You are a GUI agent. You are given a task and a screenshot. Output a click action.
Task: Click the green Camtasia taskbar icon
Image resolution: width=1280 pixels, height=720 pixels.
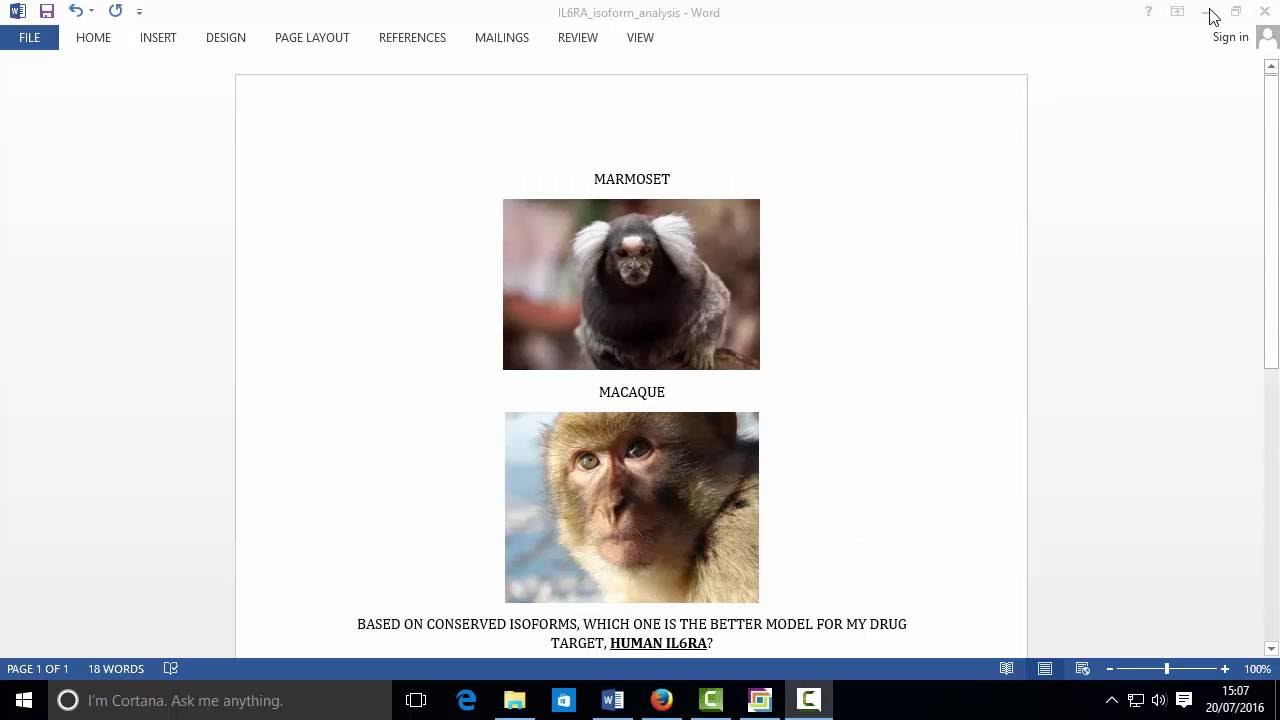tap(711, 700)
